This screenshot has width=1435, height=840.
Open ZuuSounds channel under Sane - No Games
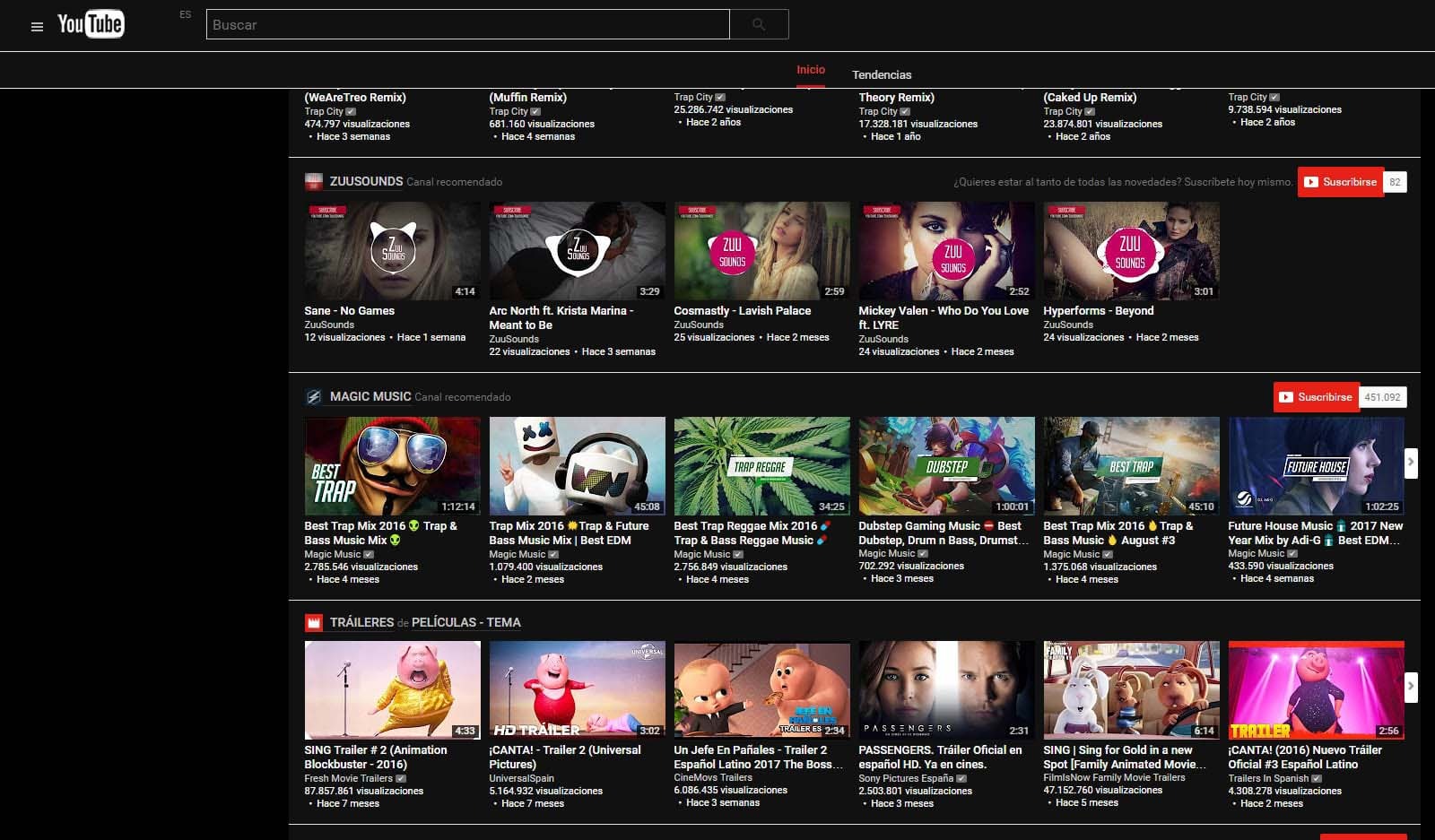(329, 325)
